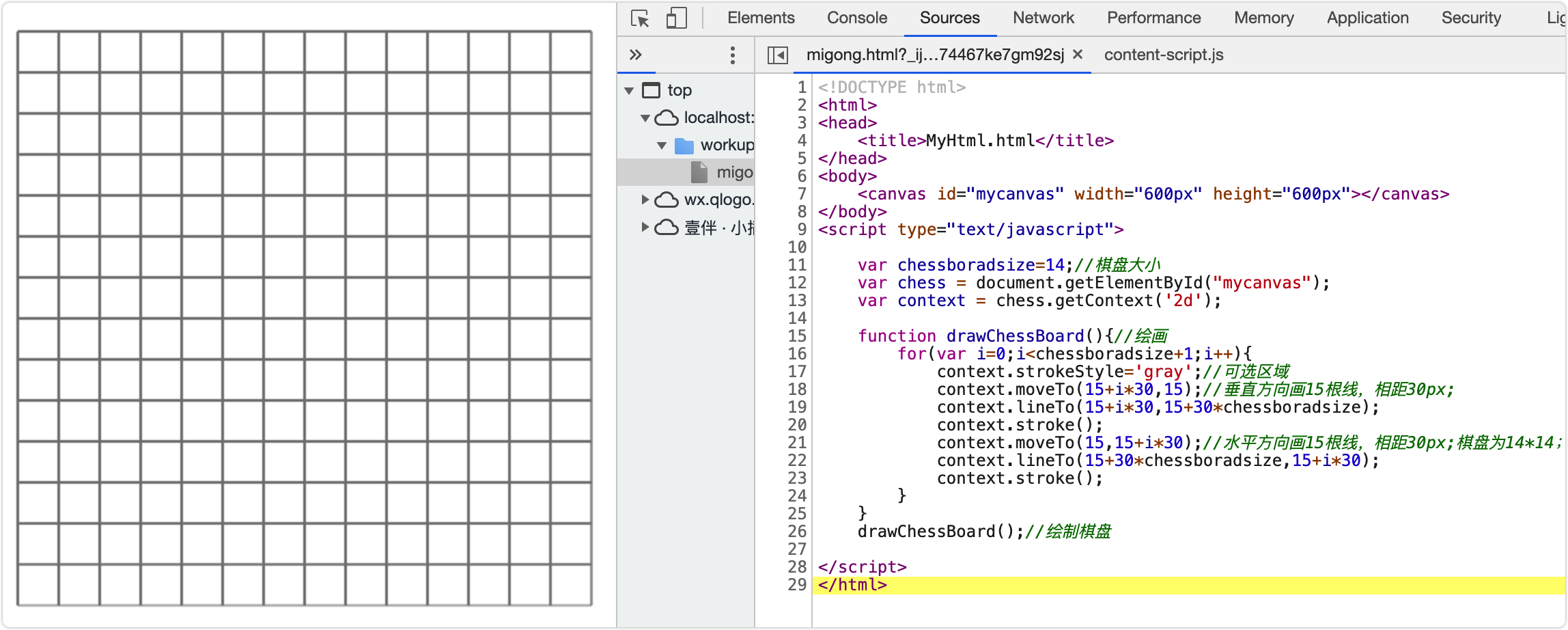Screen dimensions: 1568x630
Task: Hide the navigator sidebar panel
Action: click(778, 55)
